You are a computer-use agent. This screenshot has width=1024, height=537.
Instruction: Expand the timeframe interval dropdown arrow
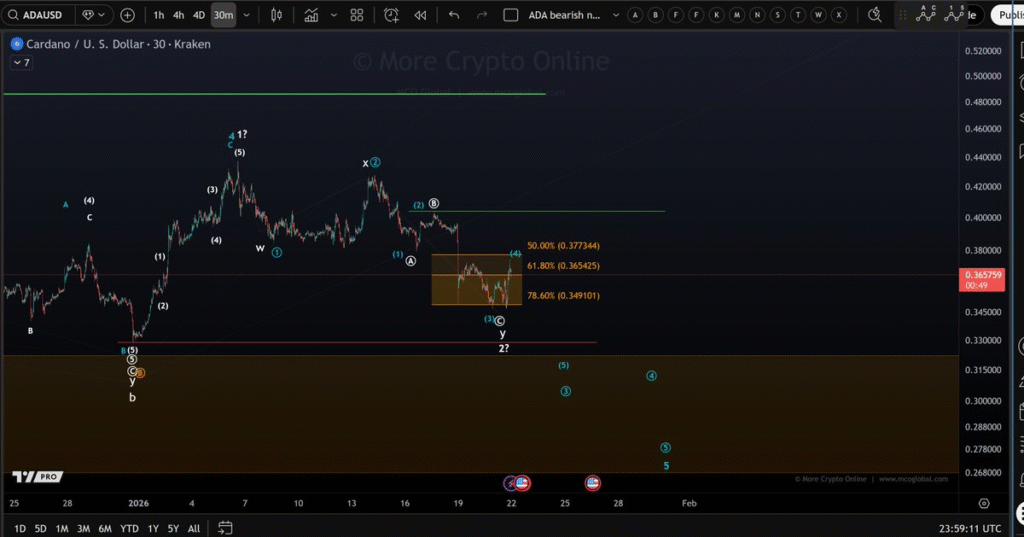247,15
